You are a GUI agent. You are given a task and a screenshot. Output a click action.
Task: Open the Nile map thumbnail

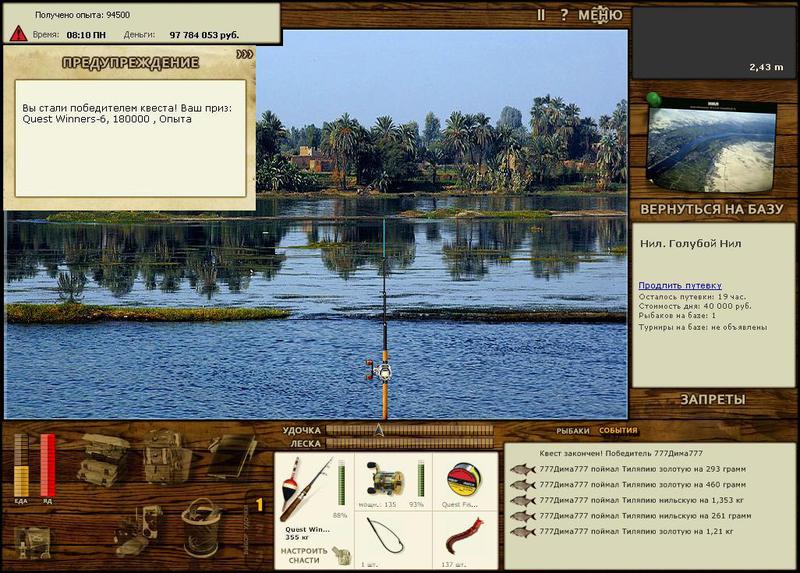(711, 146)
